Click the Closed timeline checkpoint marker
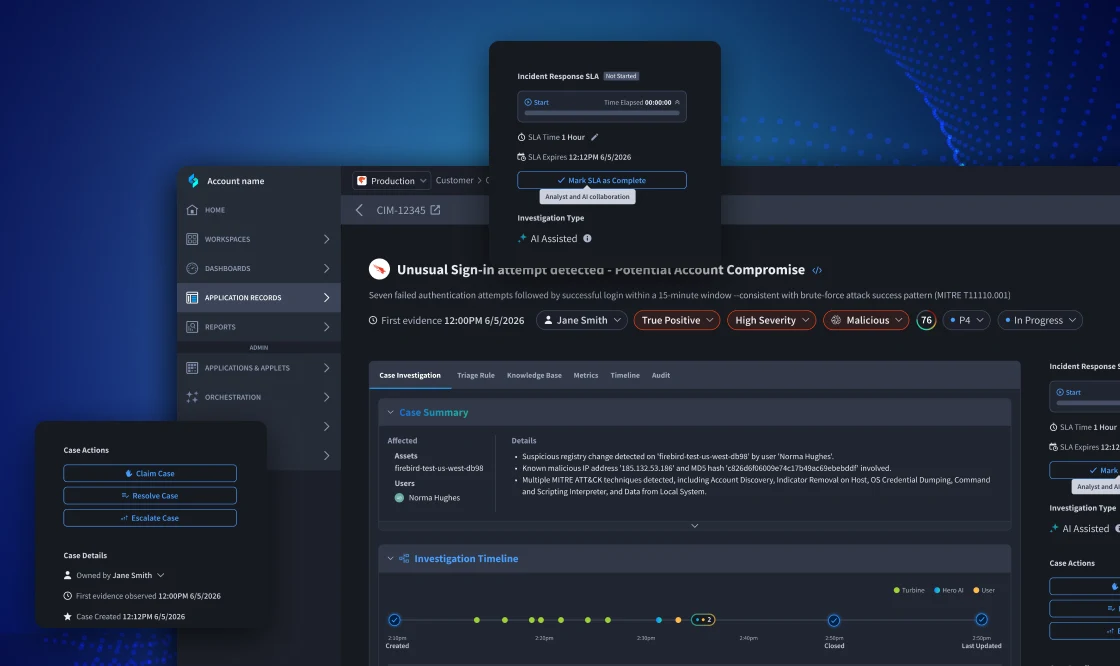Image resolution: width=1120 pixels, height=666 pixels. pos(834,620)
